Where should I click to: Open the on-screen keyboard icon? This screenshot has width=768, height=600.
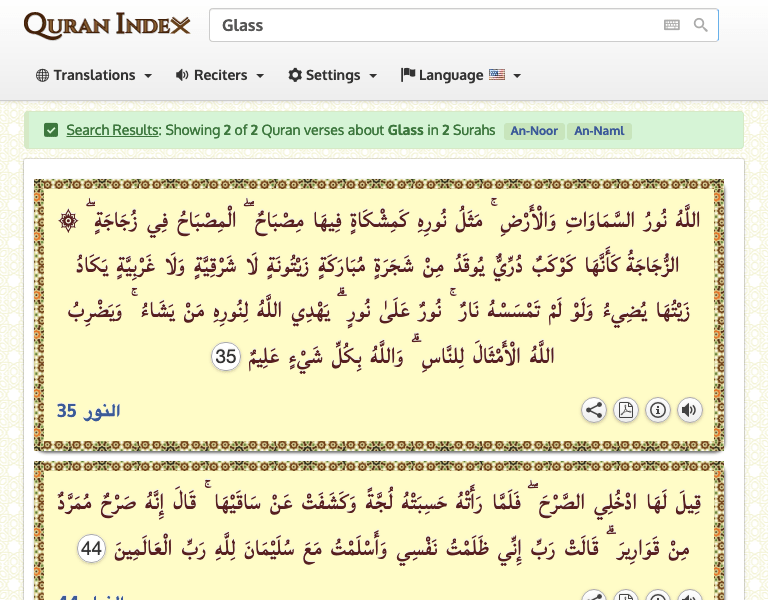(672, 25)
